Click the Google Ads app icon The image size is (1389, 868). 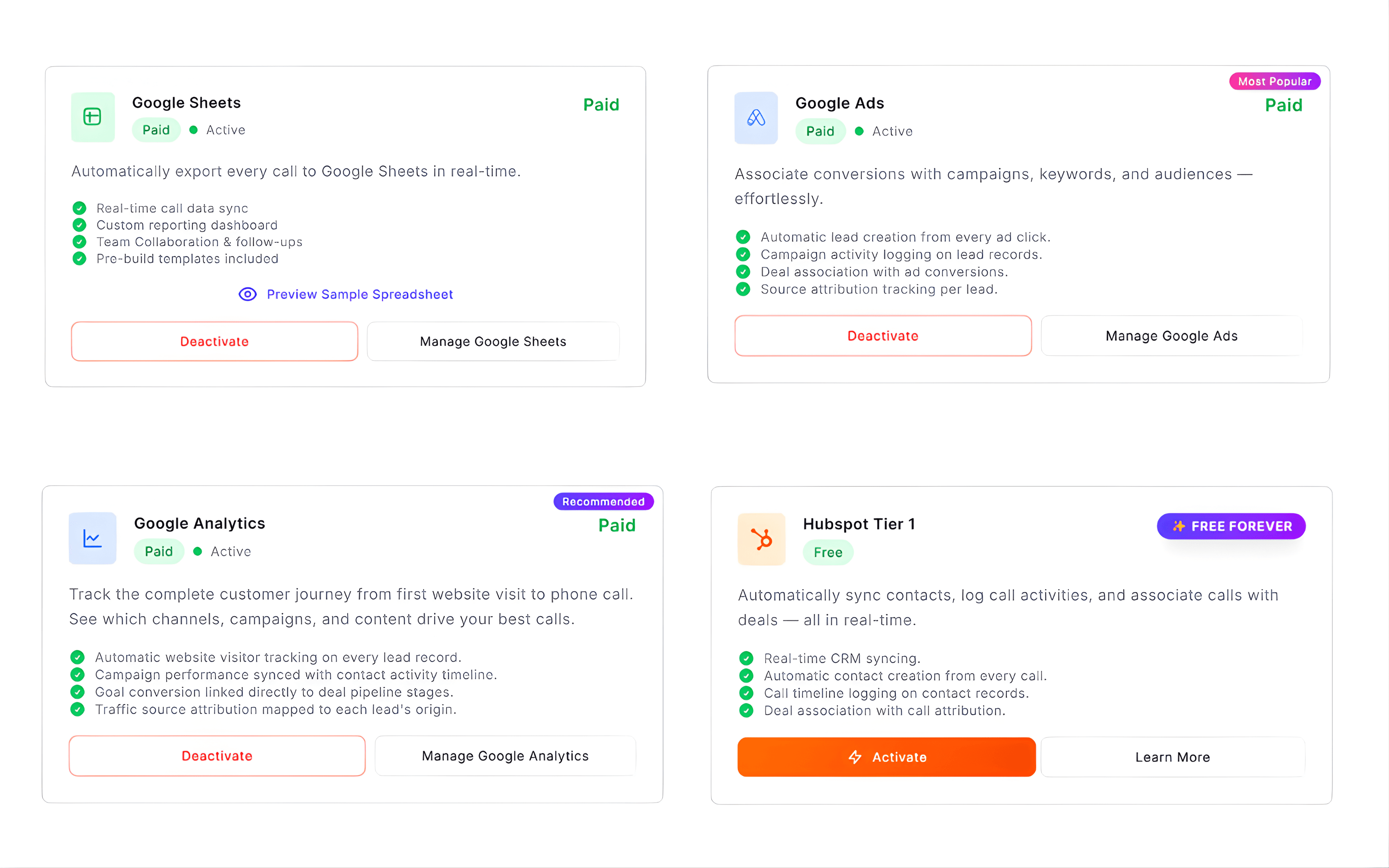[x=756, y=118]
